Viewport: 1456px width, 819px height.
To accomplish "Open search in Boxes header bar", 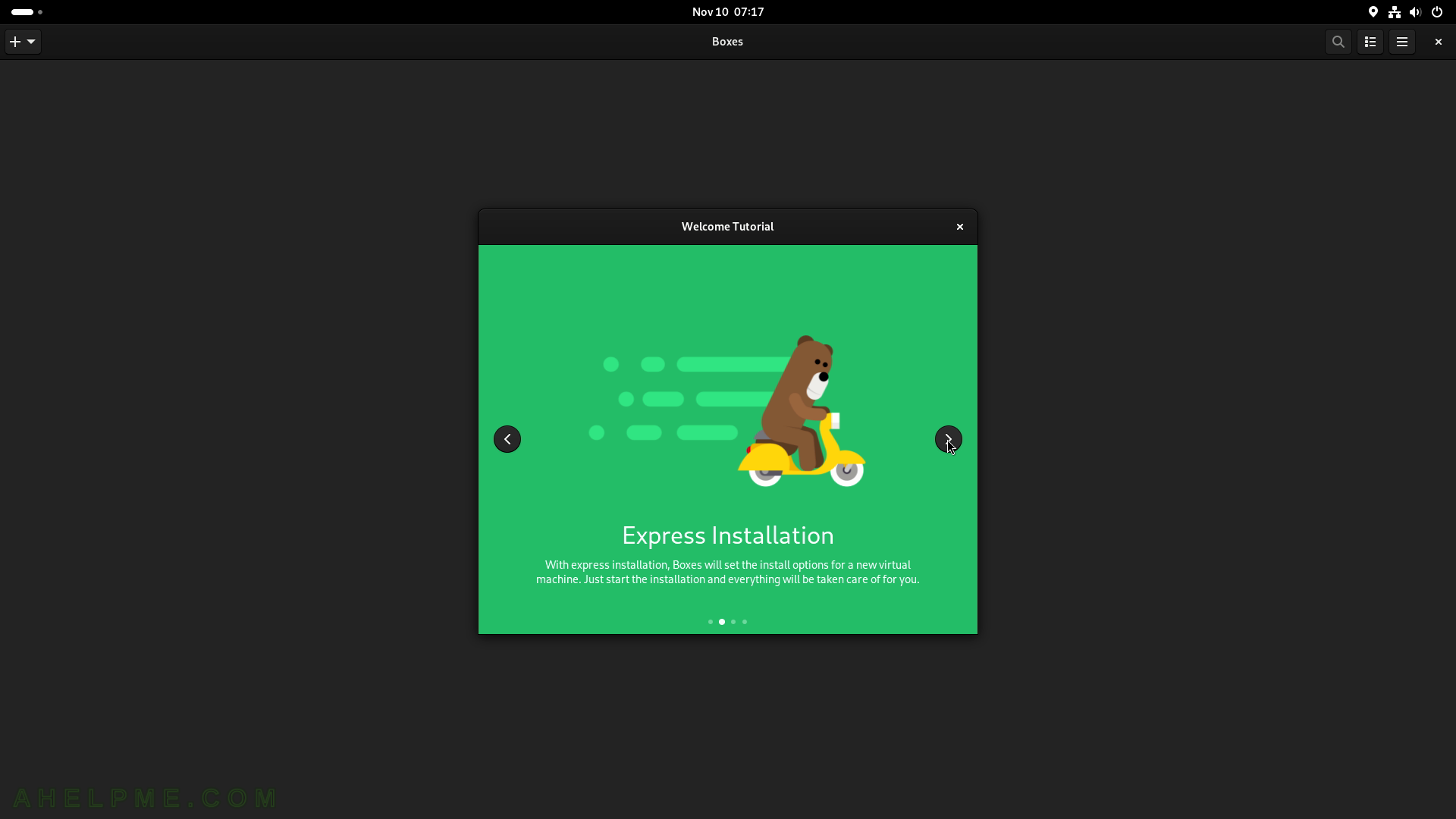I will [x=1338, y=42].
